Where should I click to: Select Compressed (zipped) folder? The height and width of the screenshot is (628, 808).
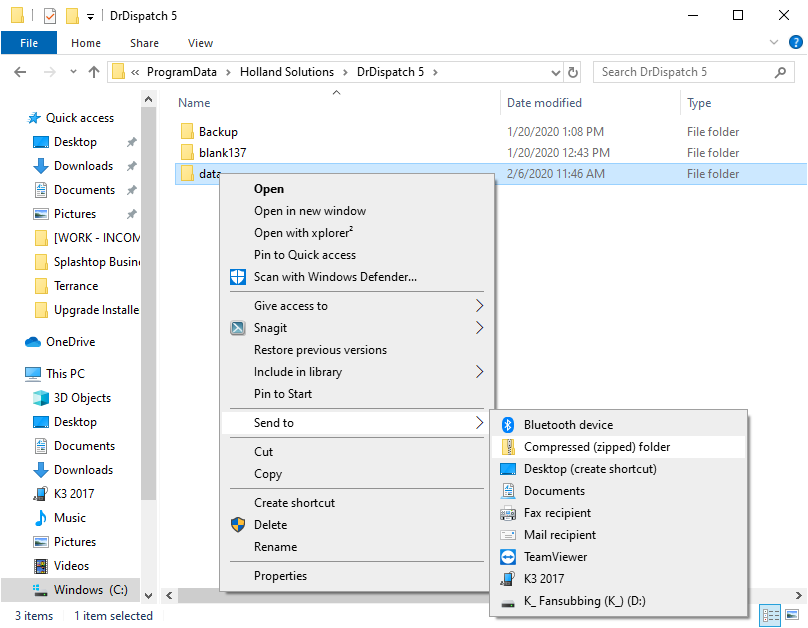tap(618, 447)
